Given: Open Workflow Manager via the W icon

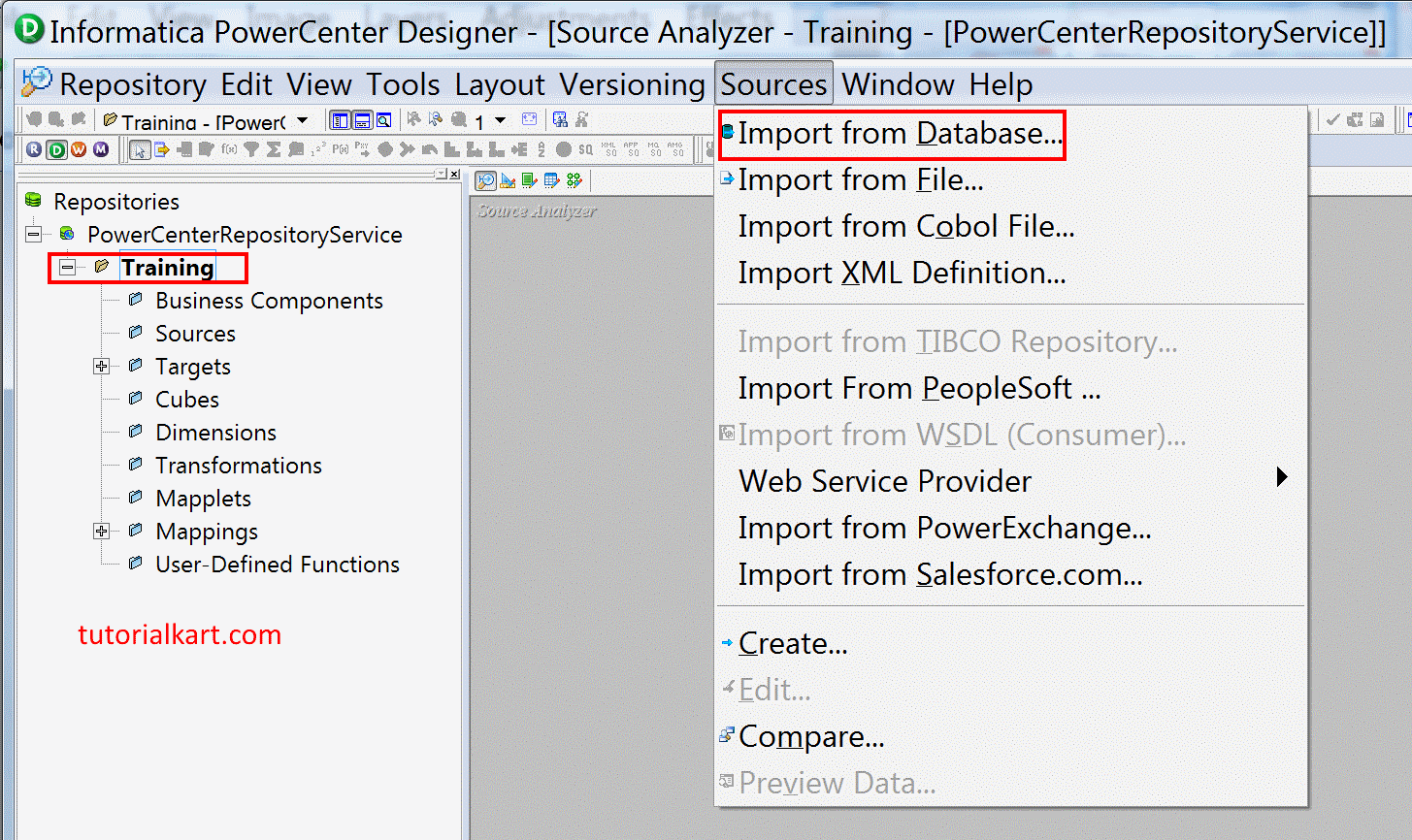Looking at the screenshot, I should [79, 149].
